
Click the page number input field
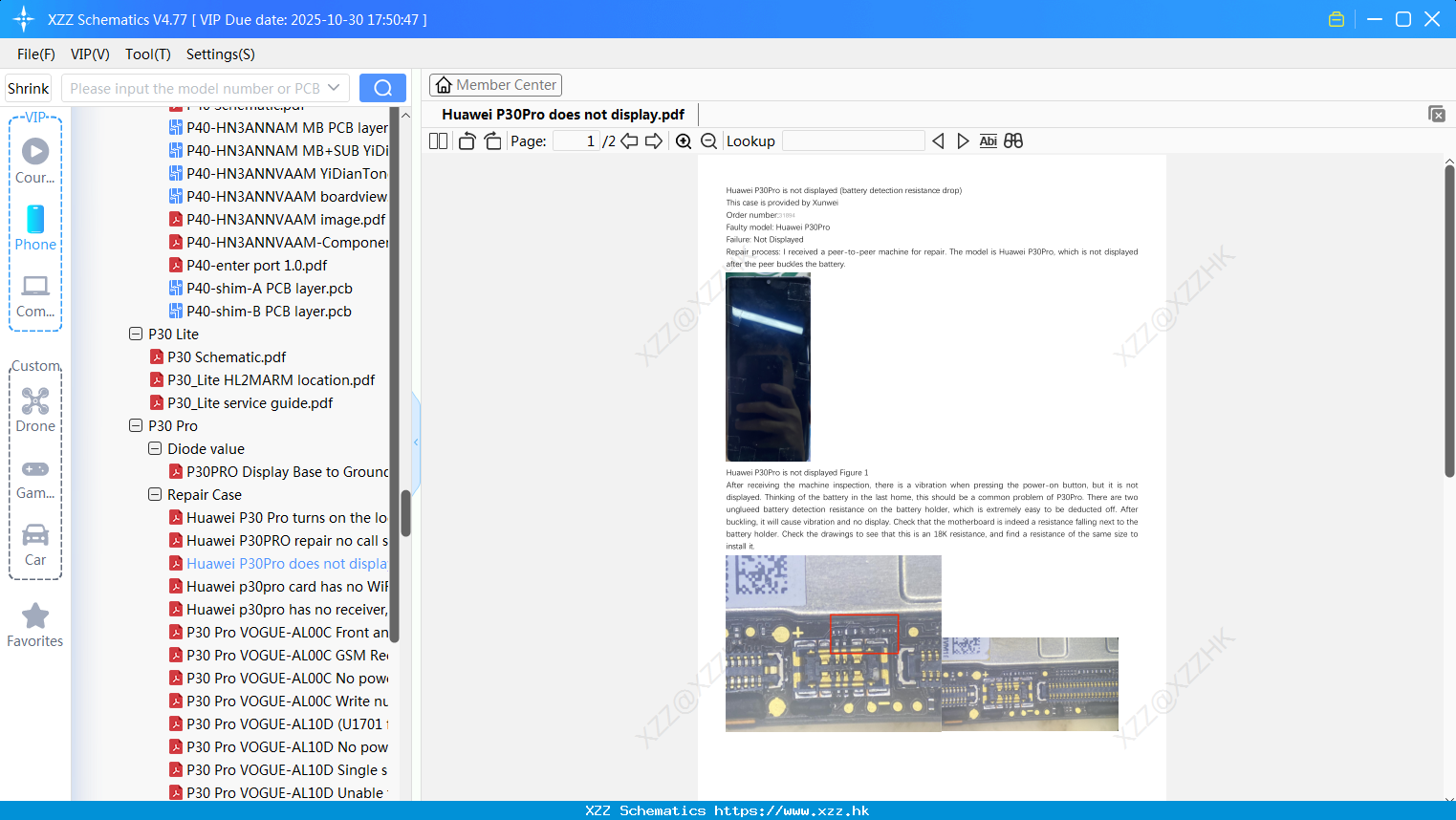(576, 140)
